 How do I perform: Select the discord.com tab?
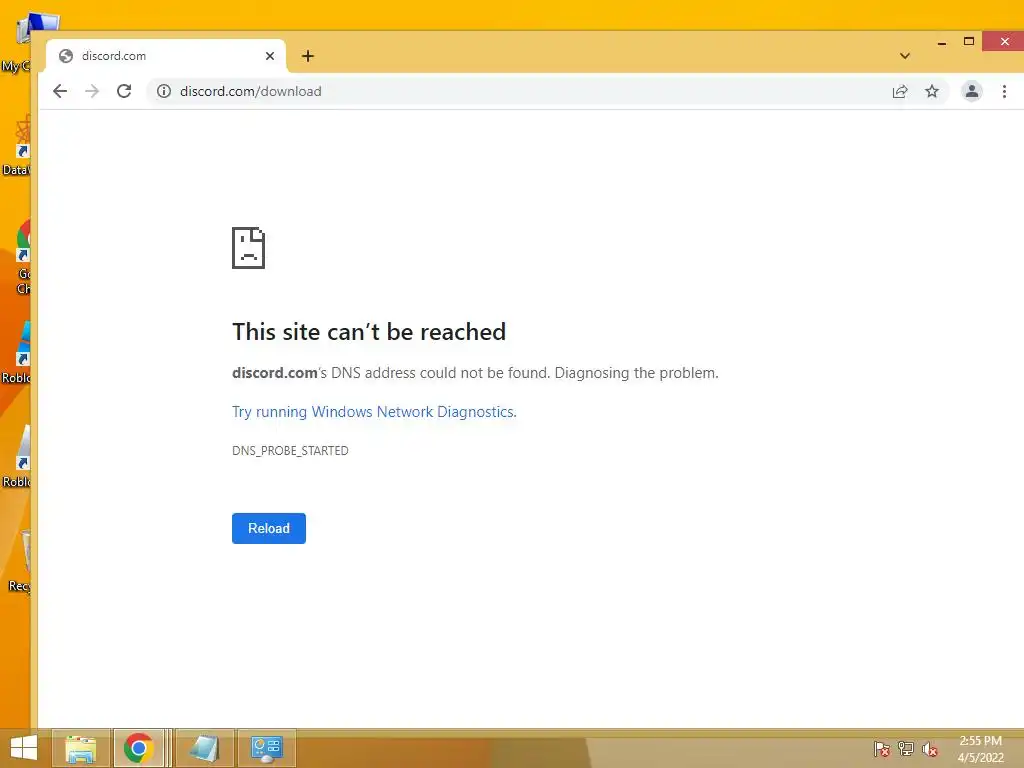click(165, 56)
